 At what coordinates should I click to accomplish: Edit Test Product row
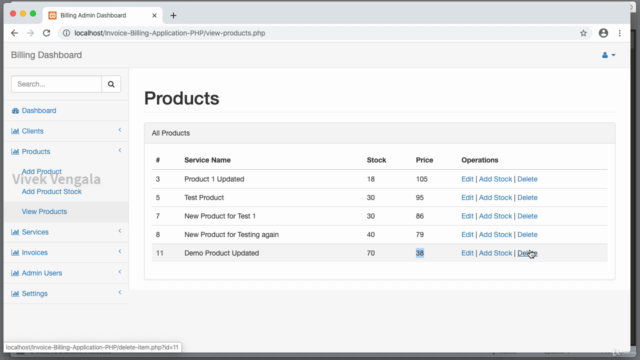[467, 198]
